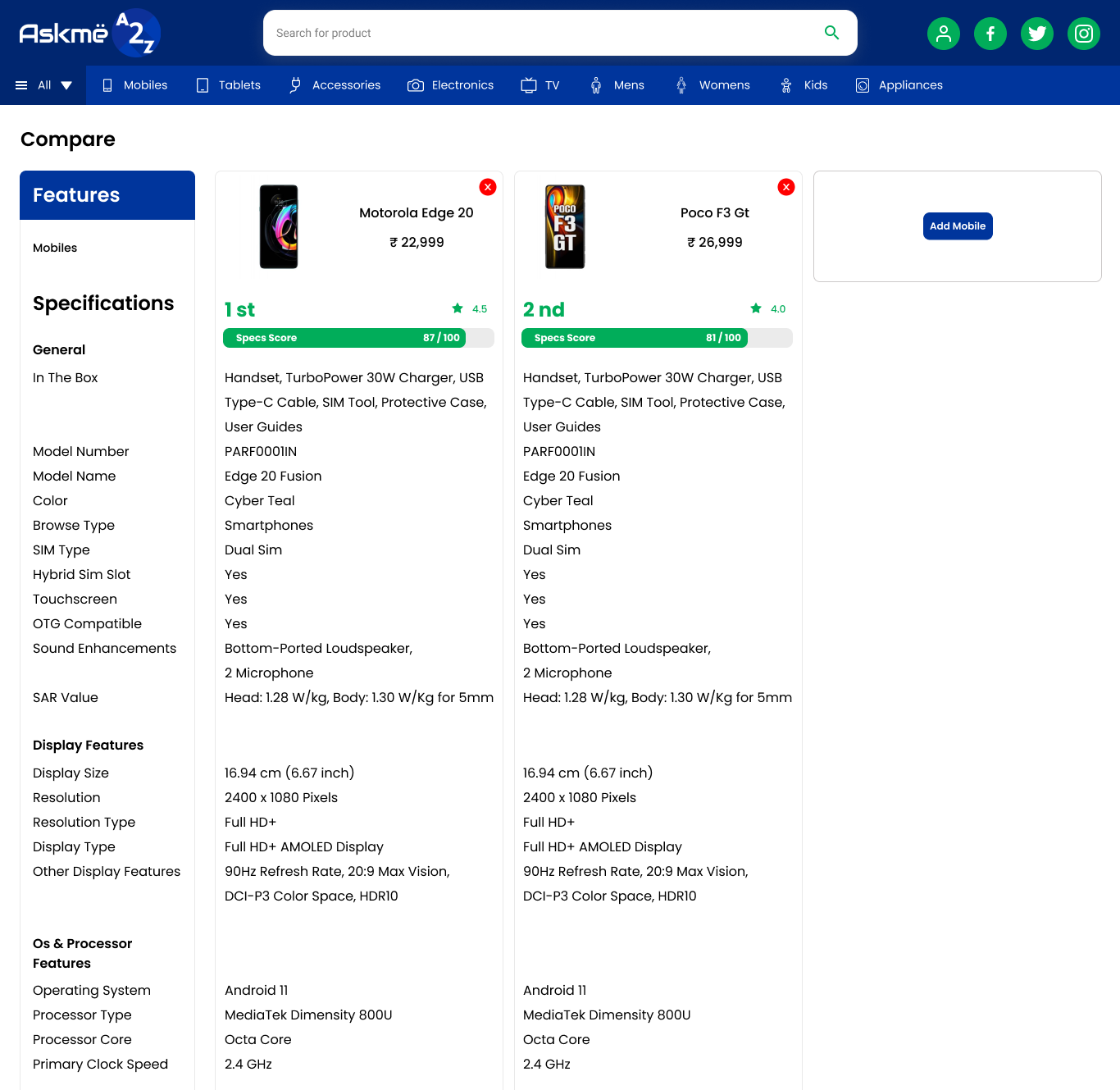Click the ₹ 26,999 price
The width and height of the screenshot is (1120, 1090).
(x=715, y=243)
